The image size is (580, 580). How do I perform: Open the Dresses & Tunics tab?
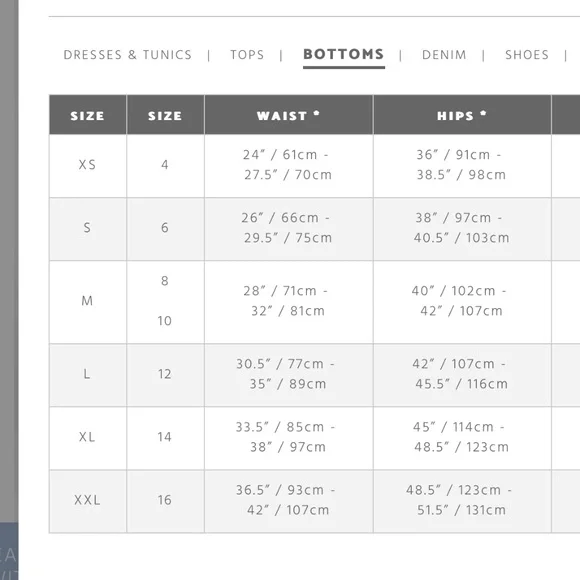[x=128, y=55]
